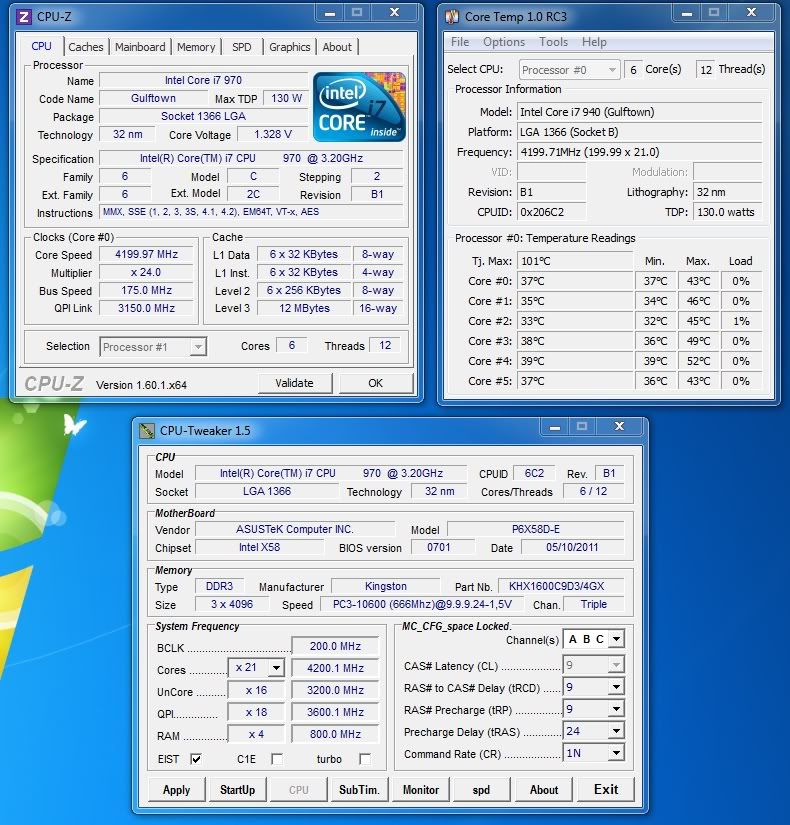
Task: Open the Help menu in Core Temp
Action: (594, 42)
